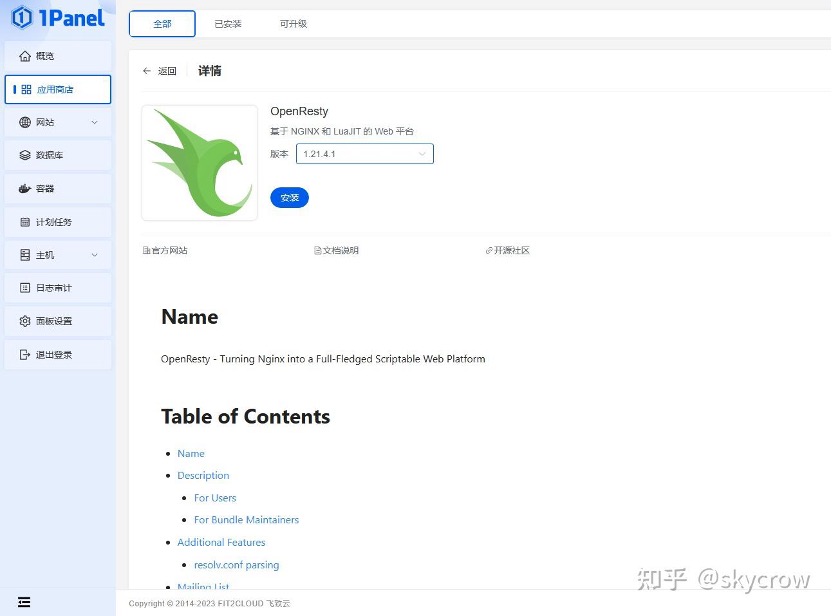Image resolution: width=832 pixels, height=616 pixels.
Task: Click the Docker whale icon for 容器
Action: coord(24,188)
